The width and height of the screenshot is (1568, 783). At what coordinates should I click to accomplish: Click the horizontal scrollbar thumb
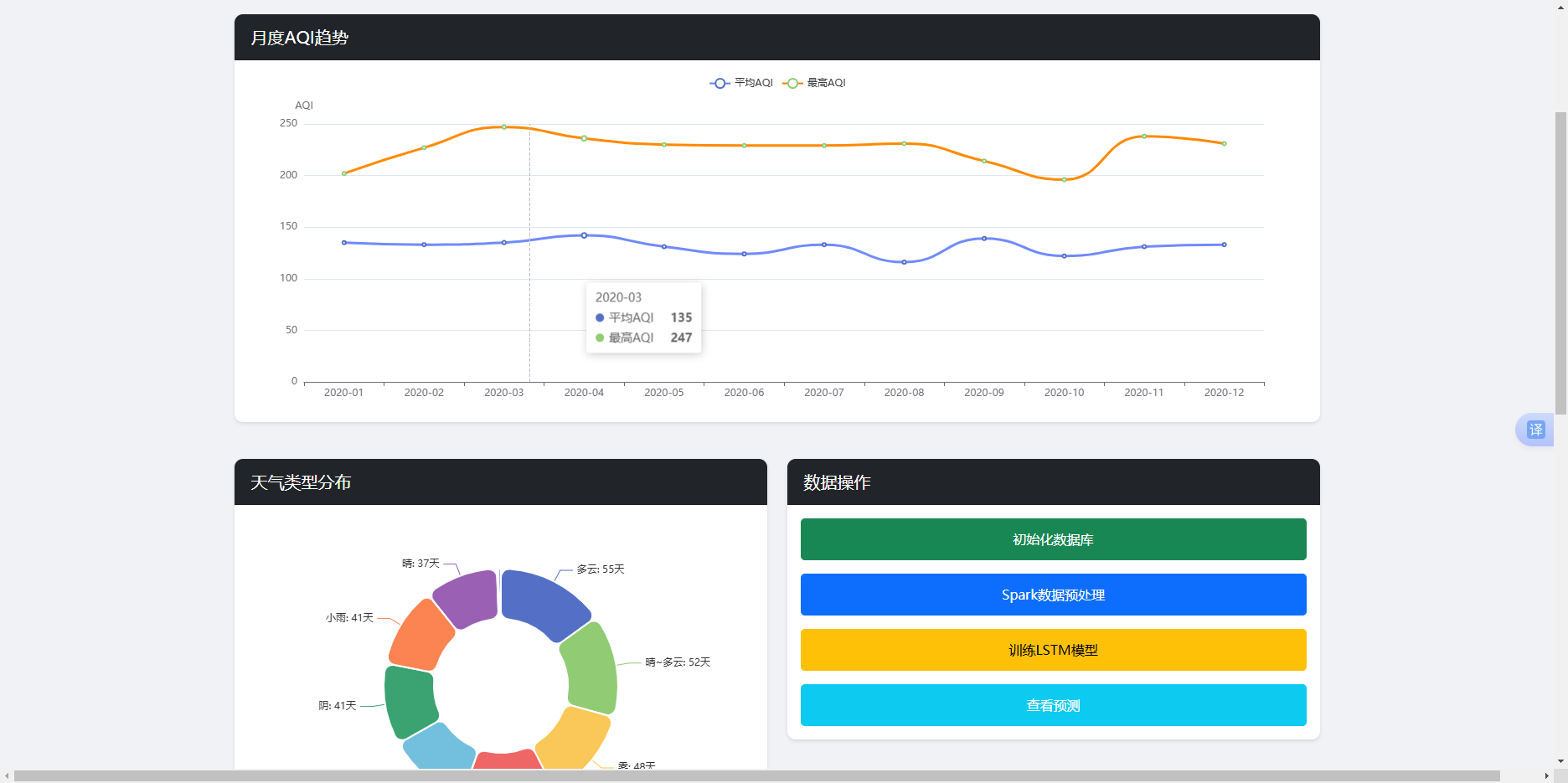[x=757, y=776]
